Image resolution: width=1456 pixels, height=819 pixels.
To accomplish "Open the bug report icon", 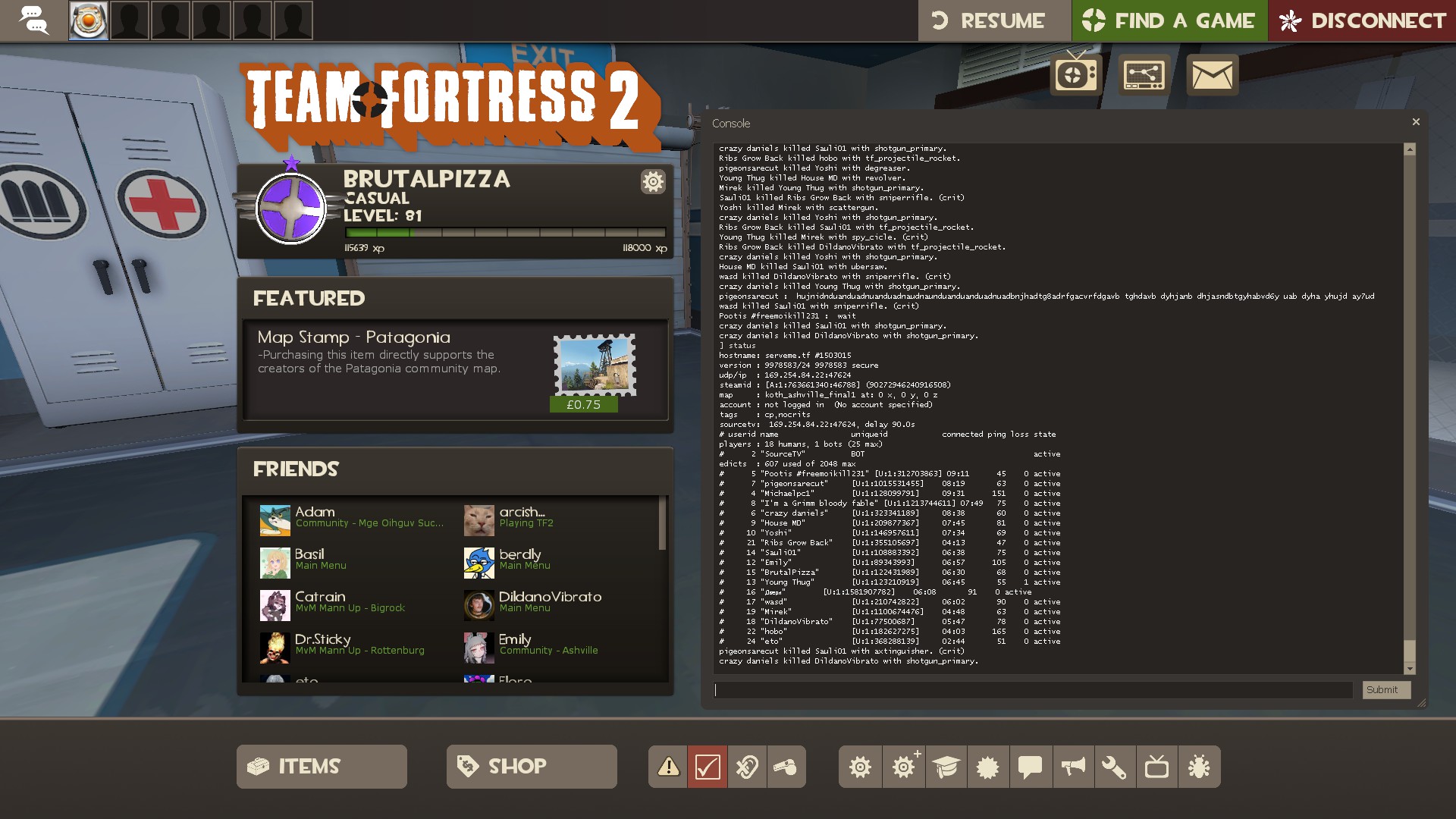I will tap(1199, 767).
